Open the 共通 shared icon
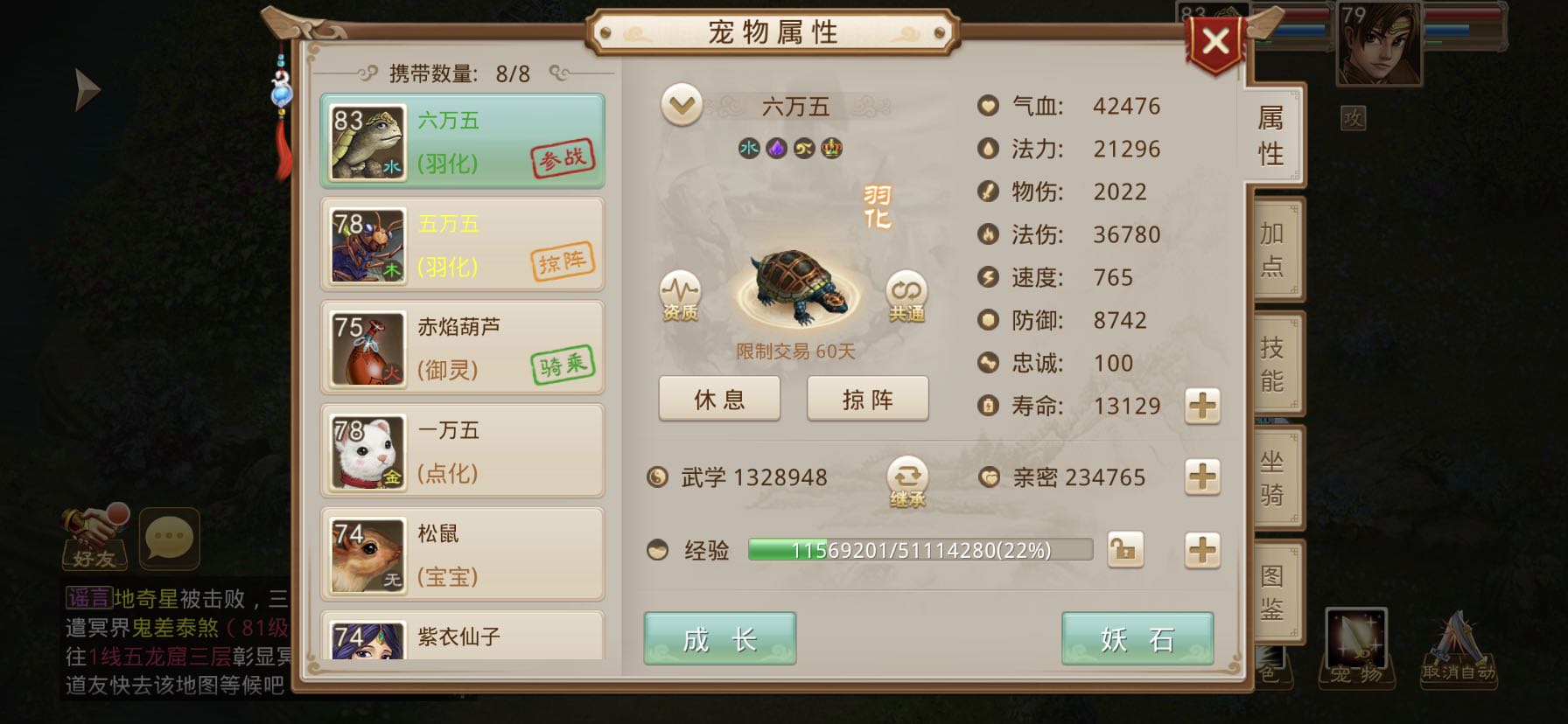 (906, 296)
